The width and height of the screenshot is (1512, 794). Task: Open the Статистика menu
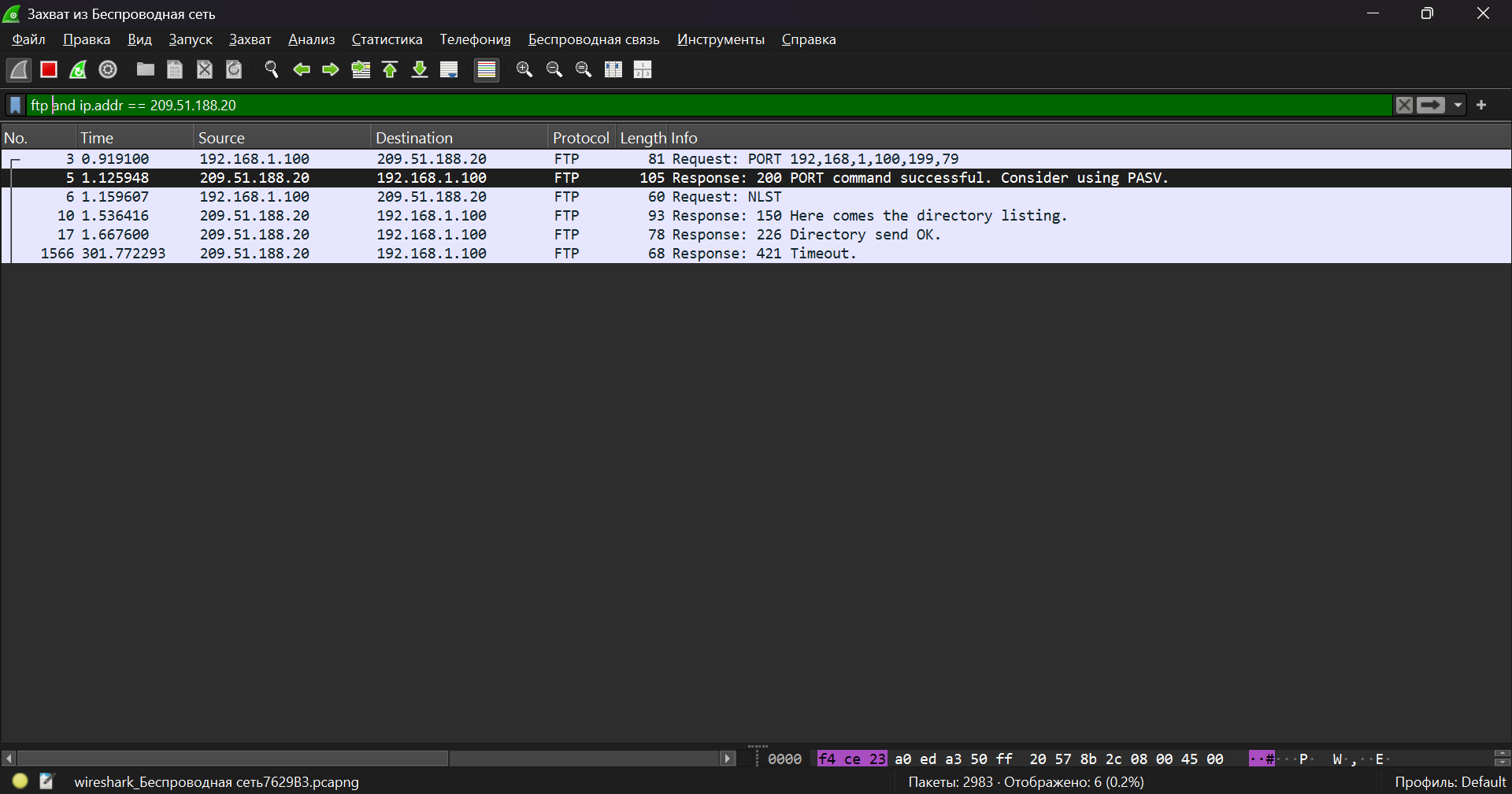(x=387, y=39)
